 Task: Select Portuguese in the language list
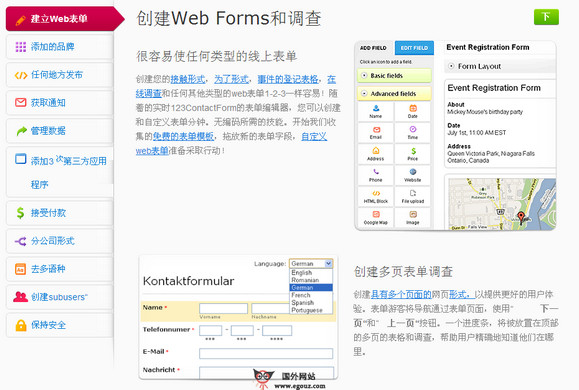[311, 310]
